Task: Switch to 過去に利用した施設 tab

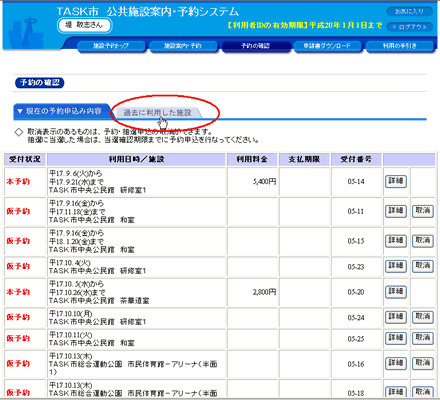Action: (157, 113)
